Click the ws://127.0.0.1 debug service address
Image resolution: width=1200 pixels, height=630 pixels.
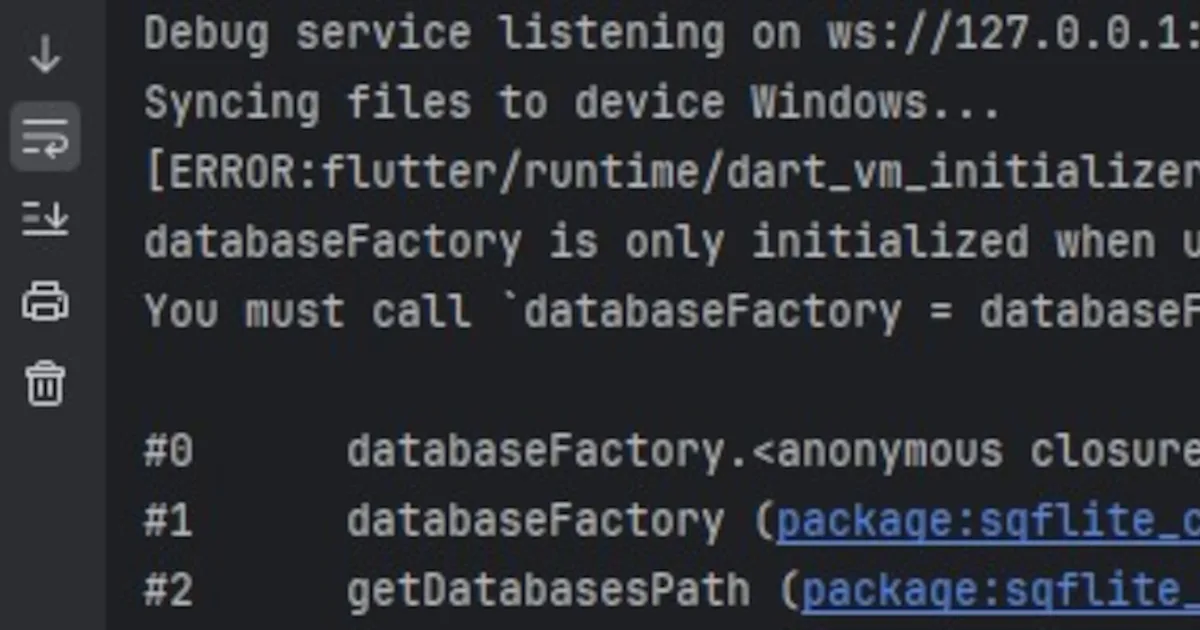coord(1013,34)
